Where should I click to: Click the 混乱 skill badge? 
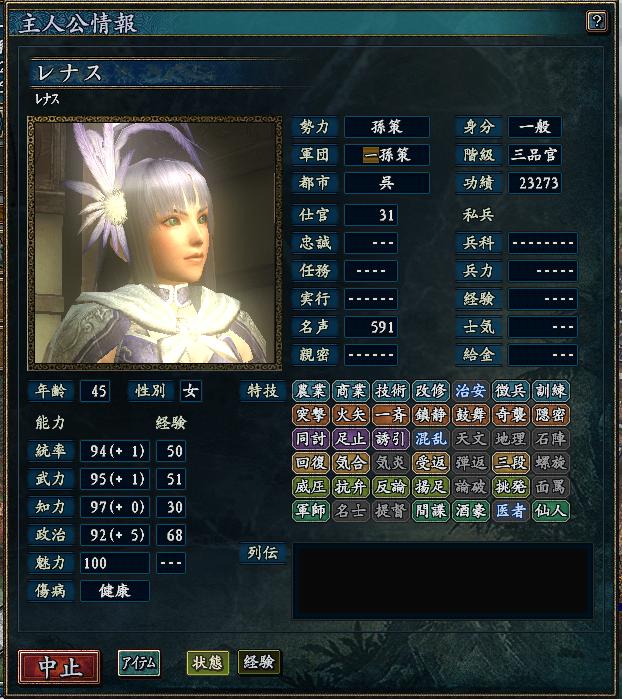[430, 439]
